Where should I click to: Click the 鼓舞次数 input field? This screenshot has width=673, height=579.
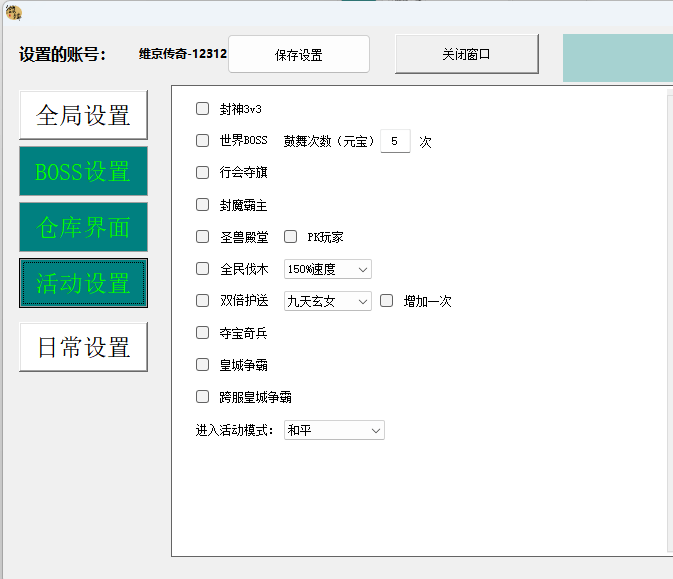click(395, 141)
